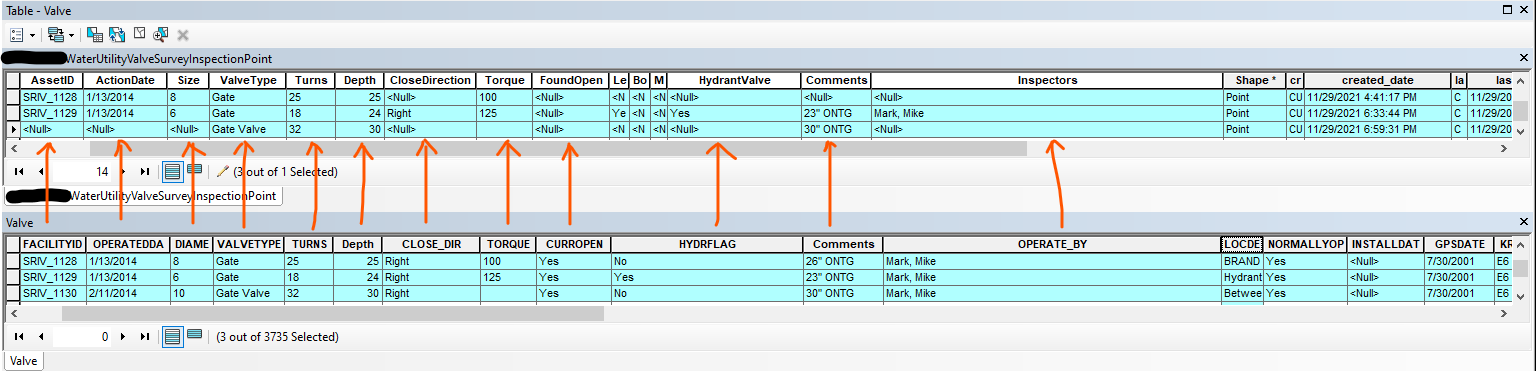Screen dimensions: 1536x371
Task: Click 11/29/2021 6:59:31 PM created_date cell
Action: (x=1378, y=130)
